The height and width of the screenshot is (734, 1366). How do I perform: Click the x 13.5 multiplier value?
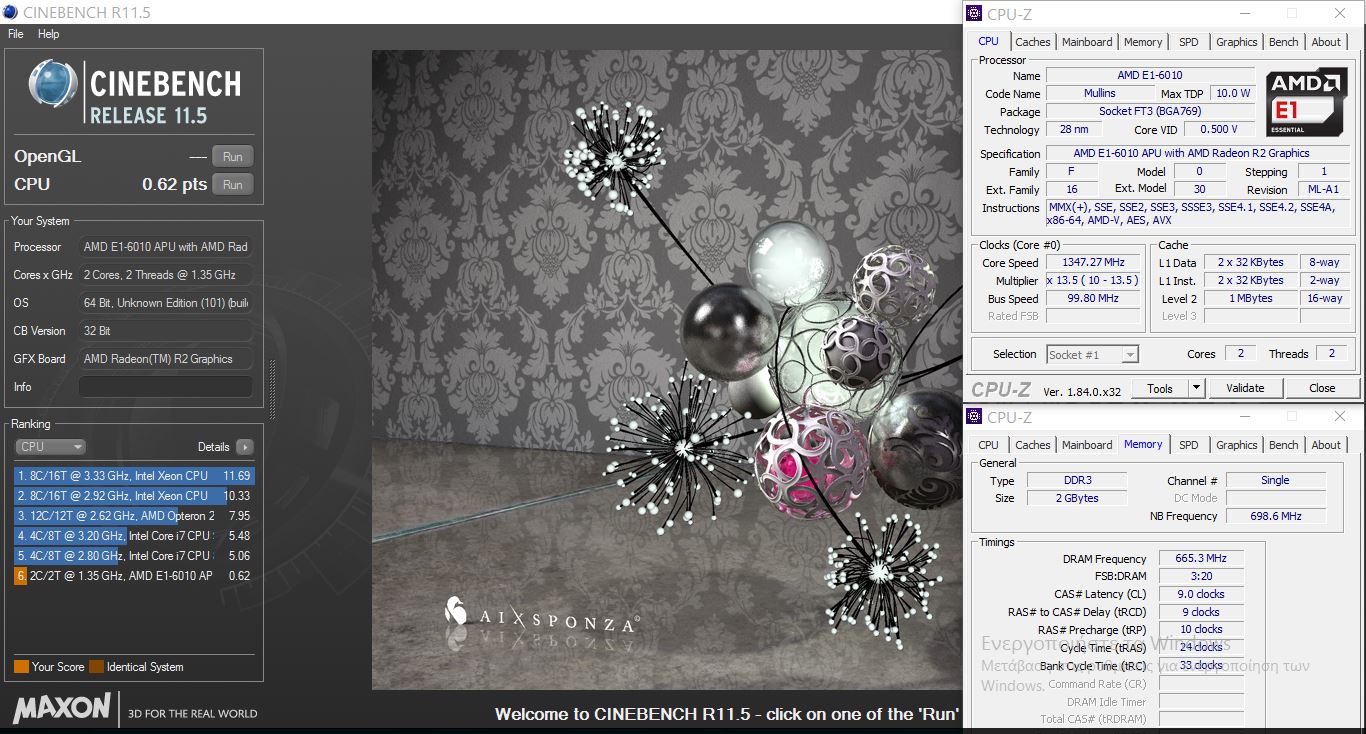click(x=1093, y=280)
